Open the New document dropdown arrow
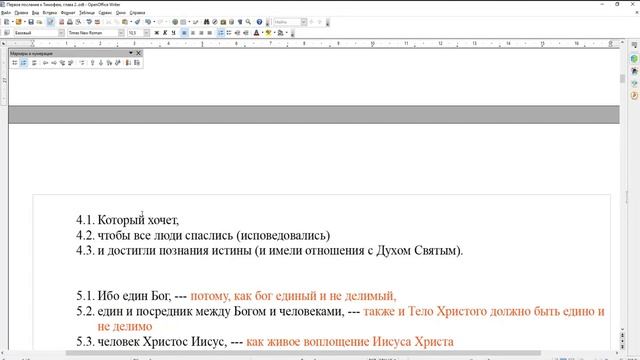The height and width of the screenshot is (360, 640). pos(12,22)
